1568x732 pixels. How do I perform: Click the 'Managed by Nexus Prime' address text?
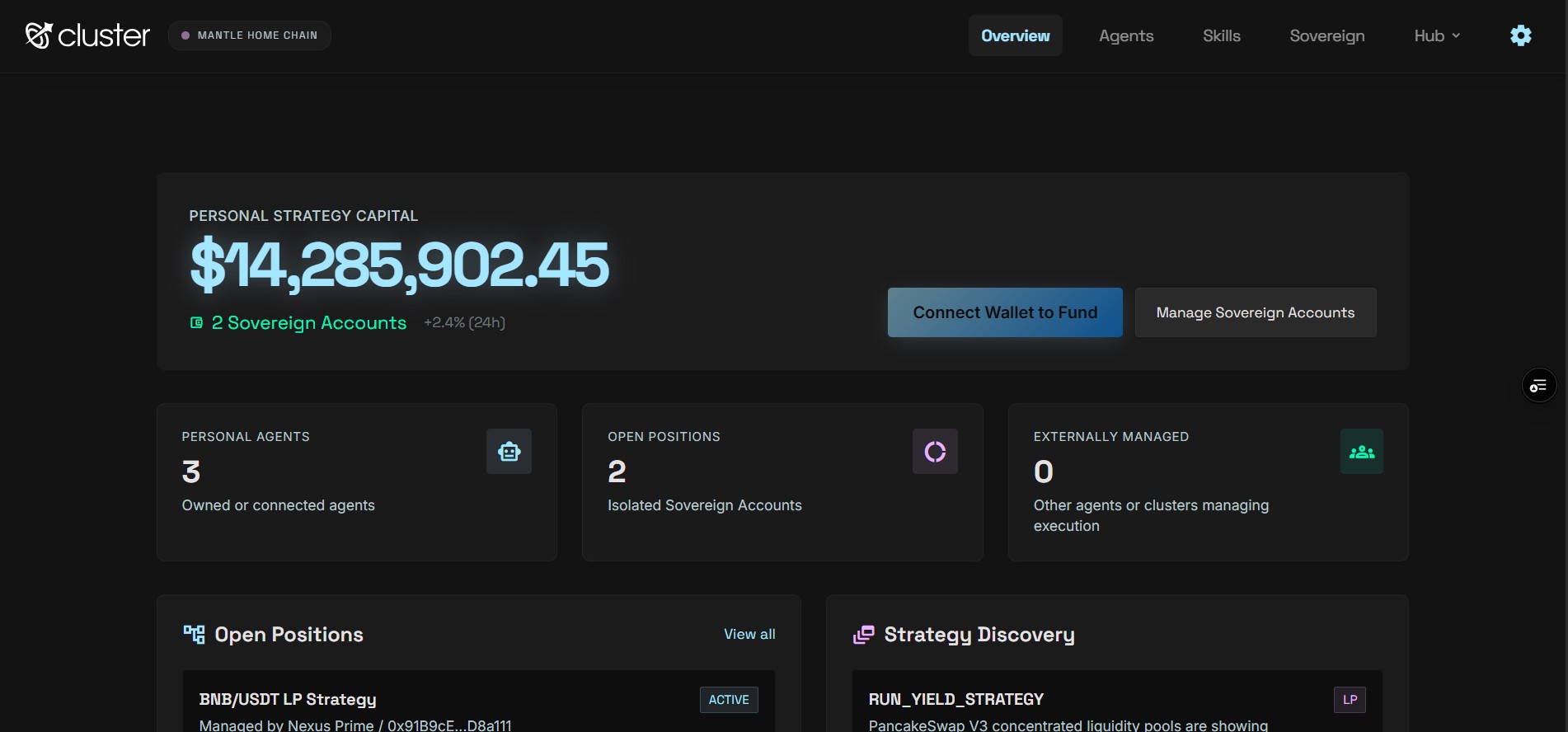(x=355, y=725)
